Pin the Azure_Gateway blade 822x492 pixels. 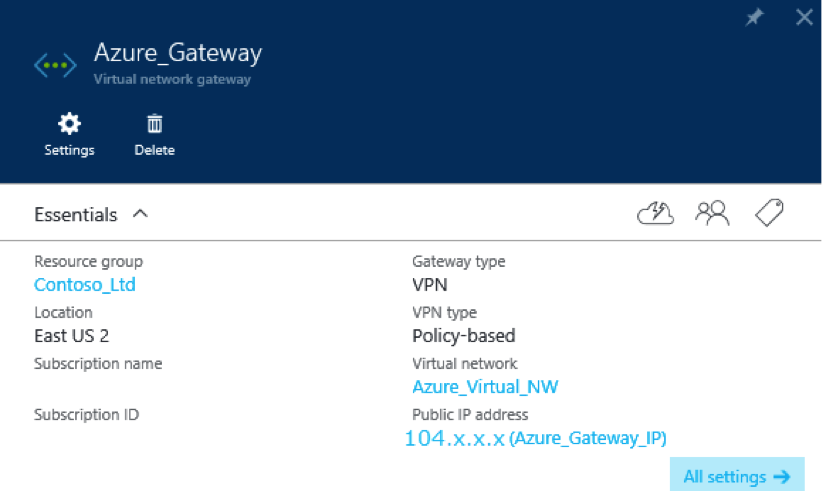[754, 17]
